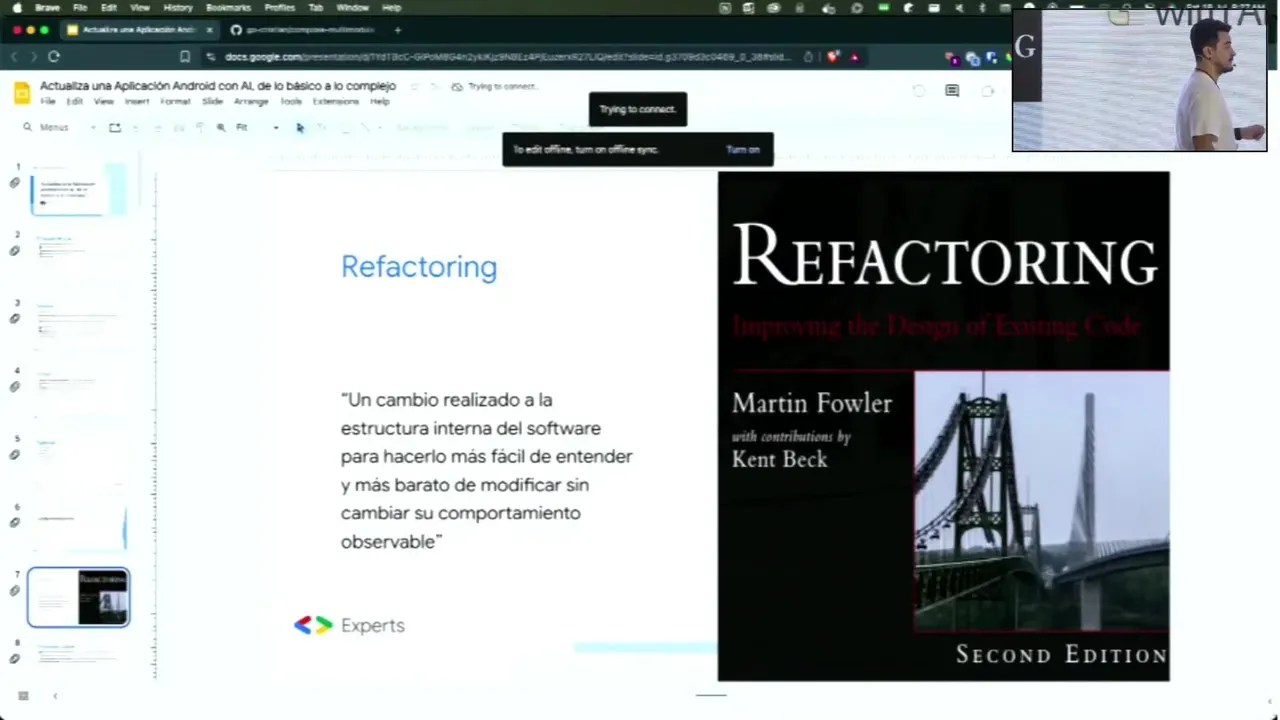The width and height of the screenshot is (1280, 720).
Task: Click the Refactoring slide title text
Action: click(x=419, y=266)
